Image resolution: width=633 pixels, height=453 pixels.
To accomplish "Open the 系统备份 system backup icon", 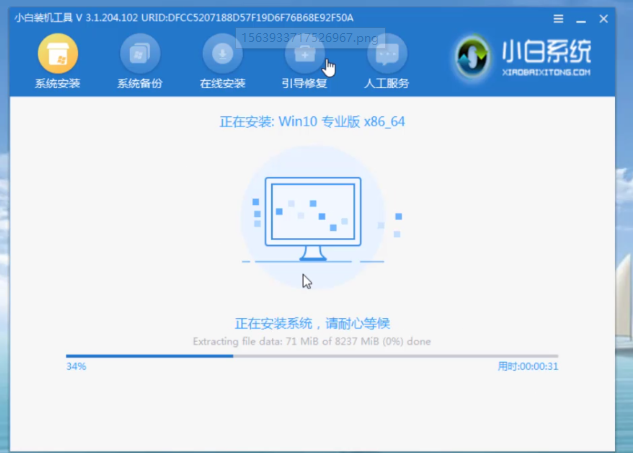I will [x=140, y=54].
